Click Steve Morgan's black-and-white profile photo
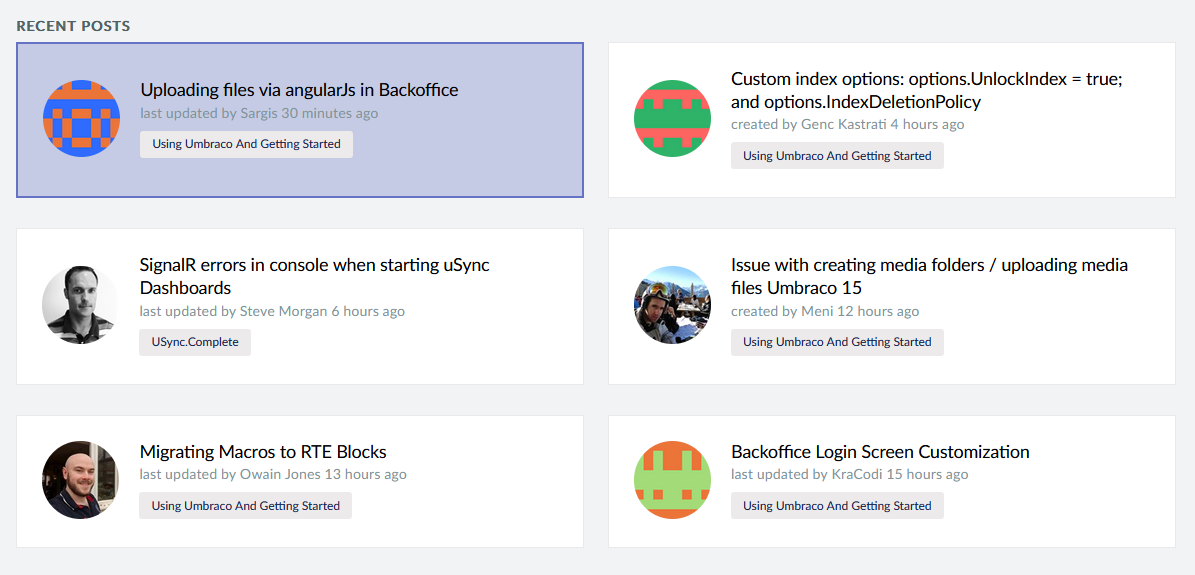The width and height of the screenshot is (1195, 575). [80, 304]
